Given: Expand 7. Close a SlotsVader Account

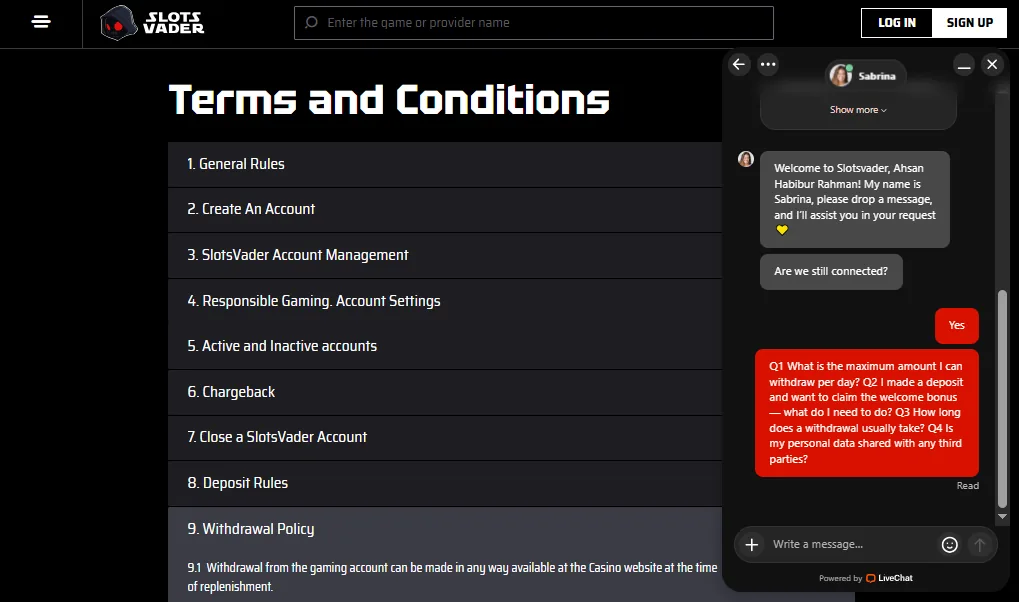Looking at the screenshot, I should [x=445, y=438].
